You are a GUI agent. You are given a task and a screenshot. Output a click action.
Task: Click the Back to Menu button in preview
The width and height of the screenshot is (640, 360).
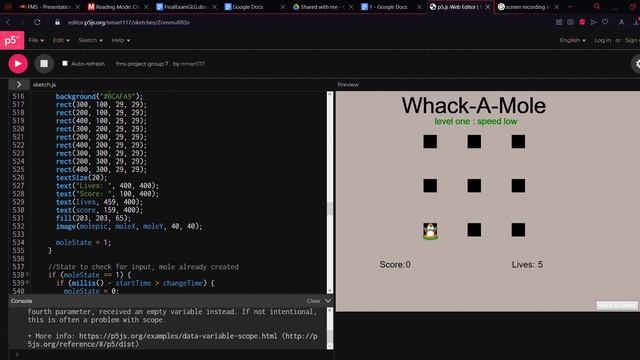click(617, 305)
